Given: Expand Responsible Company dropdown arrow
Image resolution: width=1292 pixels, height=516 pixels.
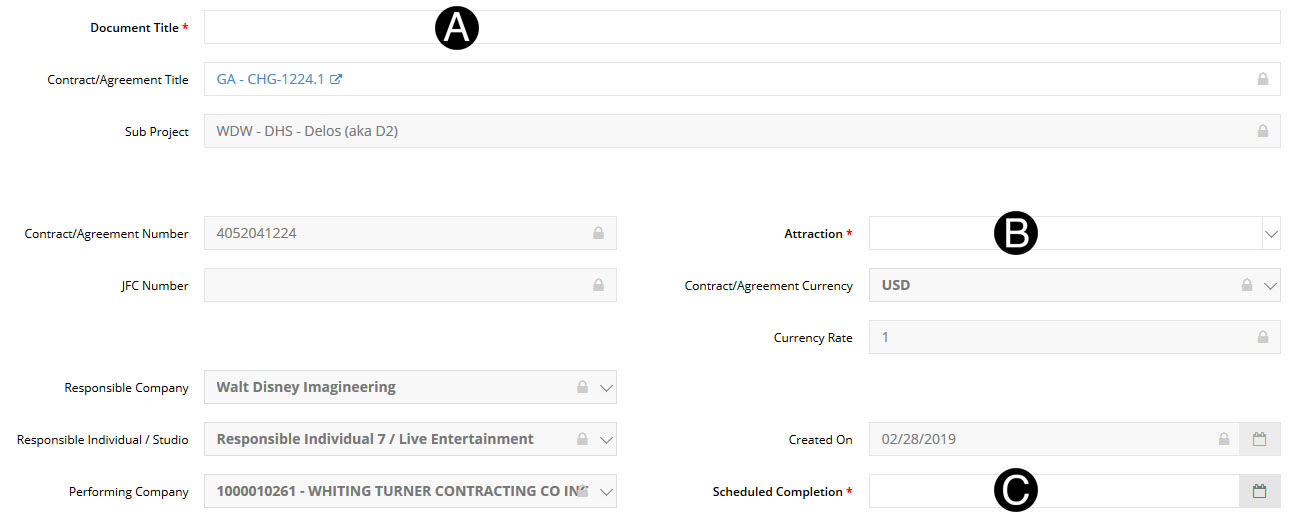Looking at the screenshot, I should tap(606, 388).
